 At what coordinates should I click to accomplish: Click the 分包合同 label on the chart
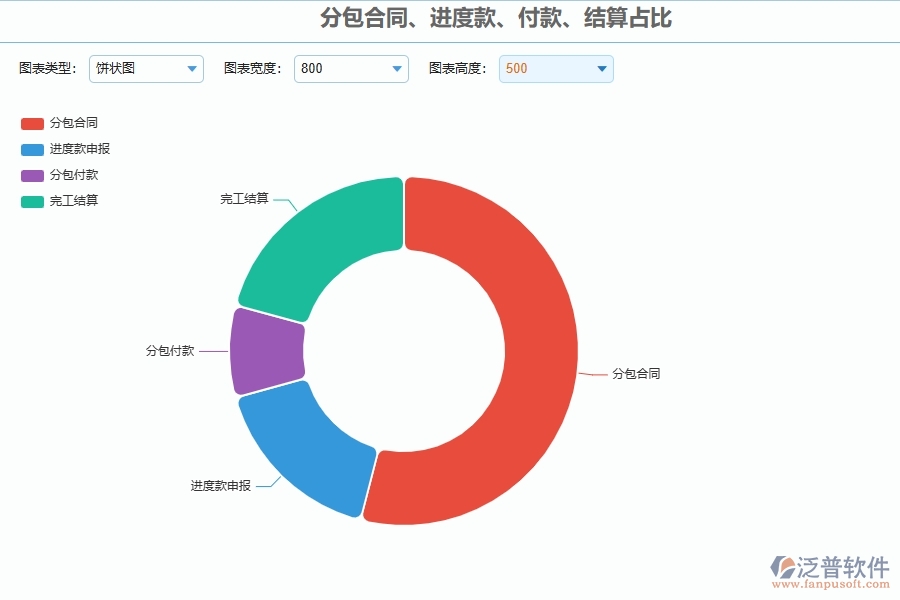[636, 373]
